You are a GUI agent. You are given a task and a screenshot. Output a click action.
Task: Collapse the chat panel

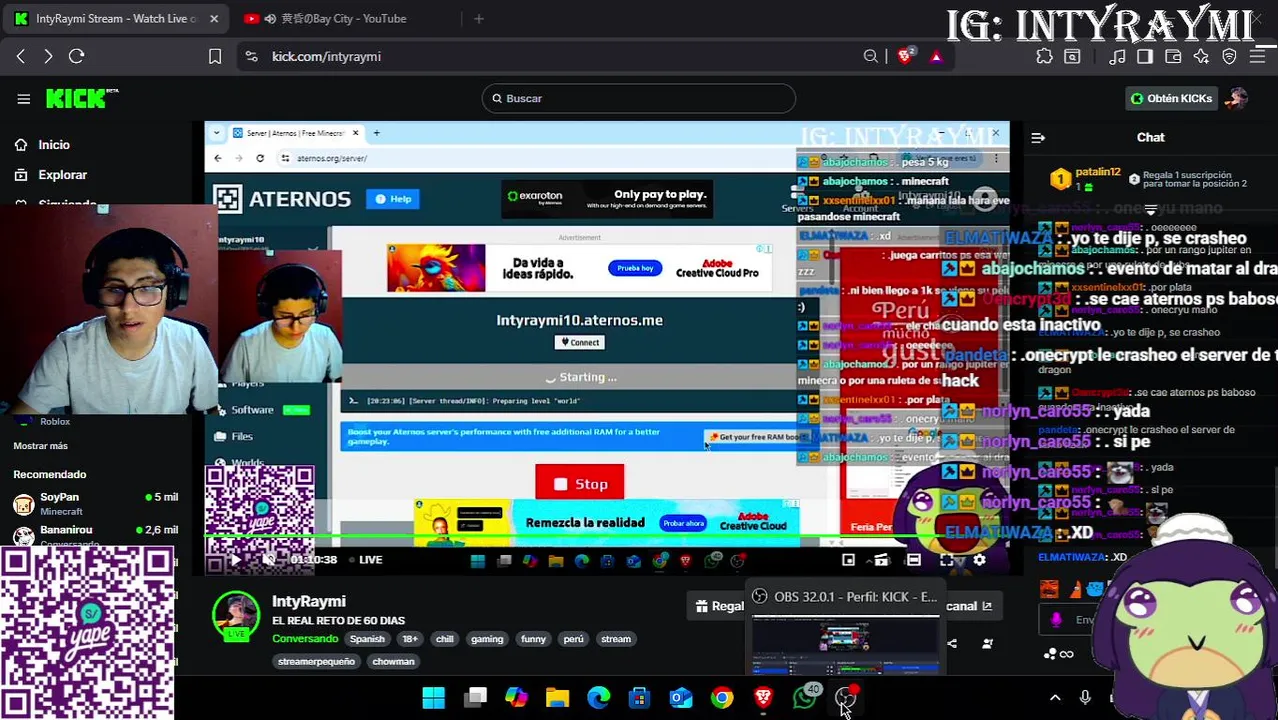pos(1038,138)
